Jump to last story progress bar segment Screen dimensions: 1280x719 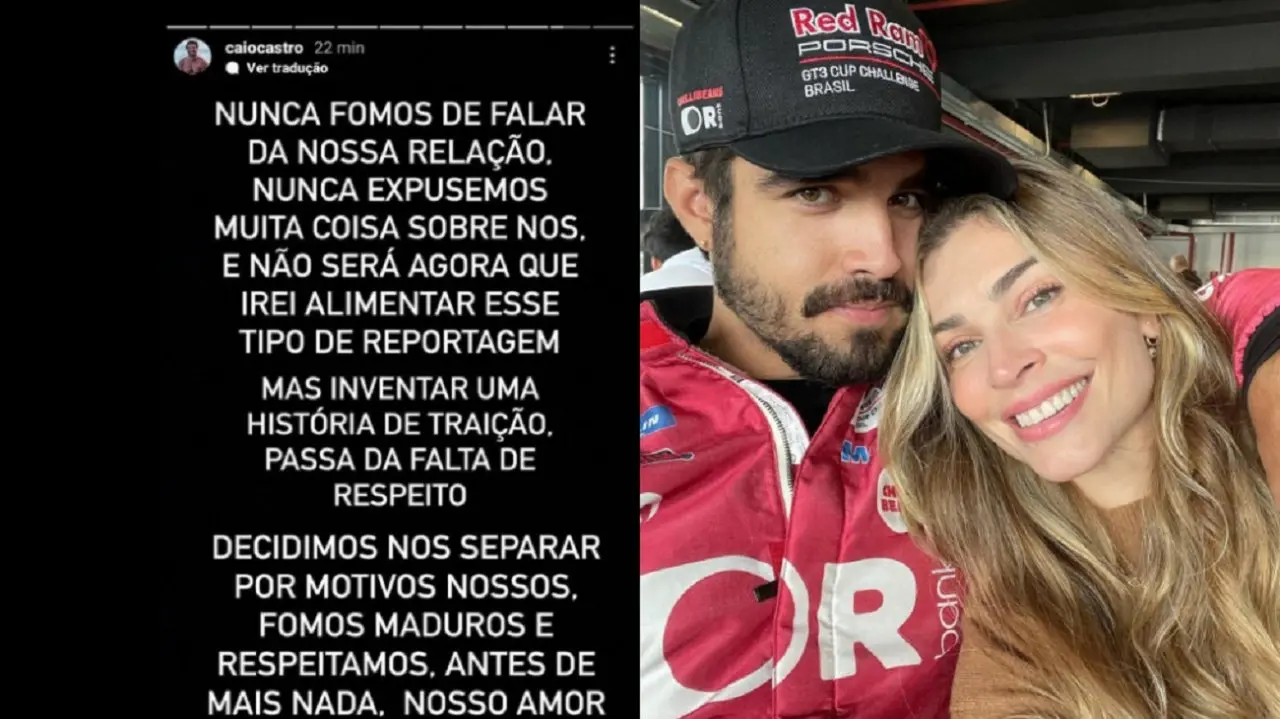coord(613,27)
